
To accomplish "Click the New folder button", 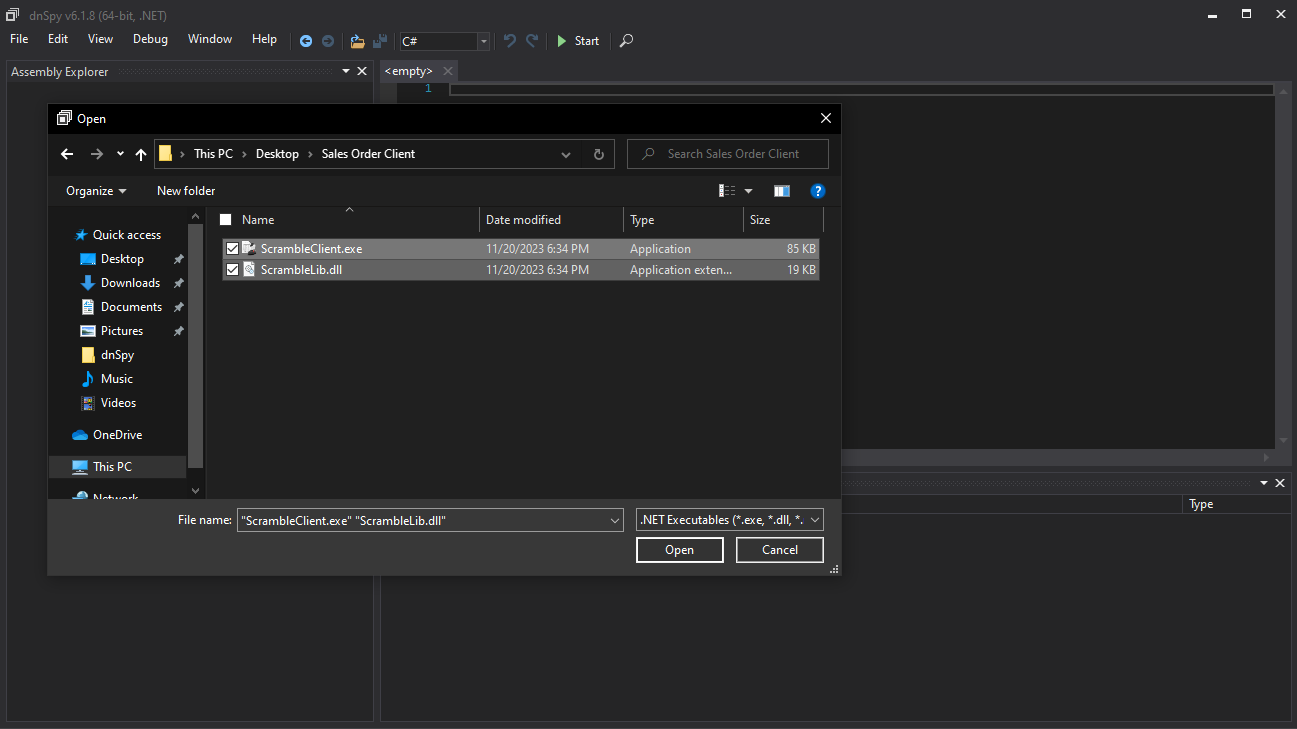I will [186, 191].
